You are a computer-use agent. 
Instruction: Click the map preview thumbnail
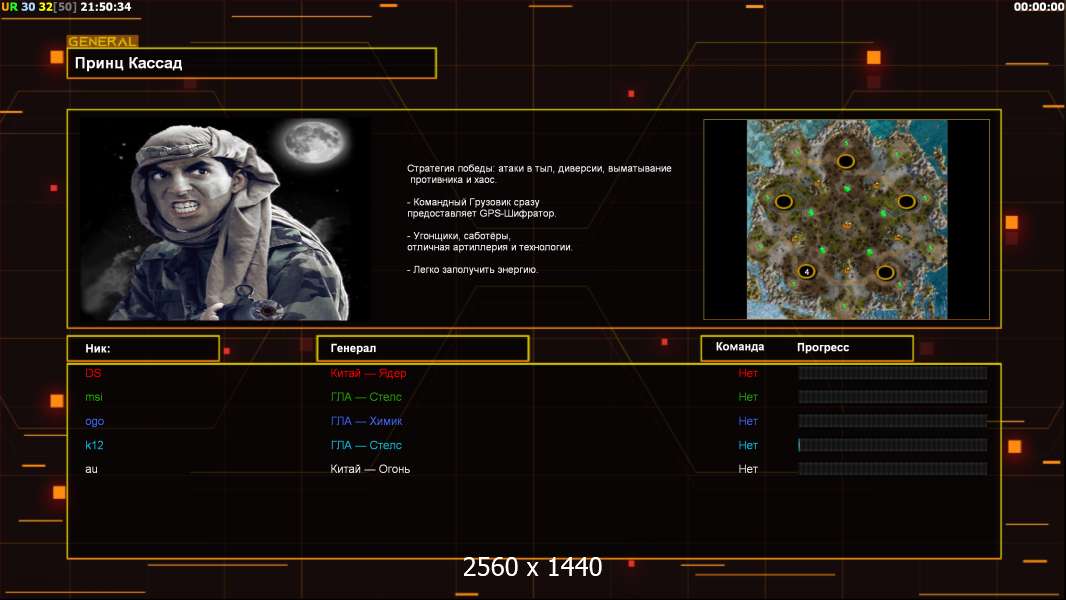tap(846, 219)
